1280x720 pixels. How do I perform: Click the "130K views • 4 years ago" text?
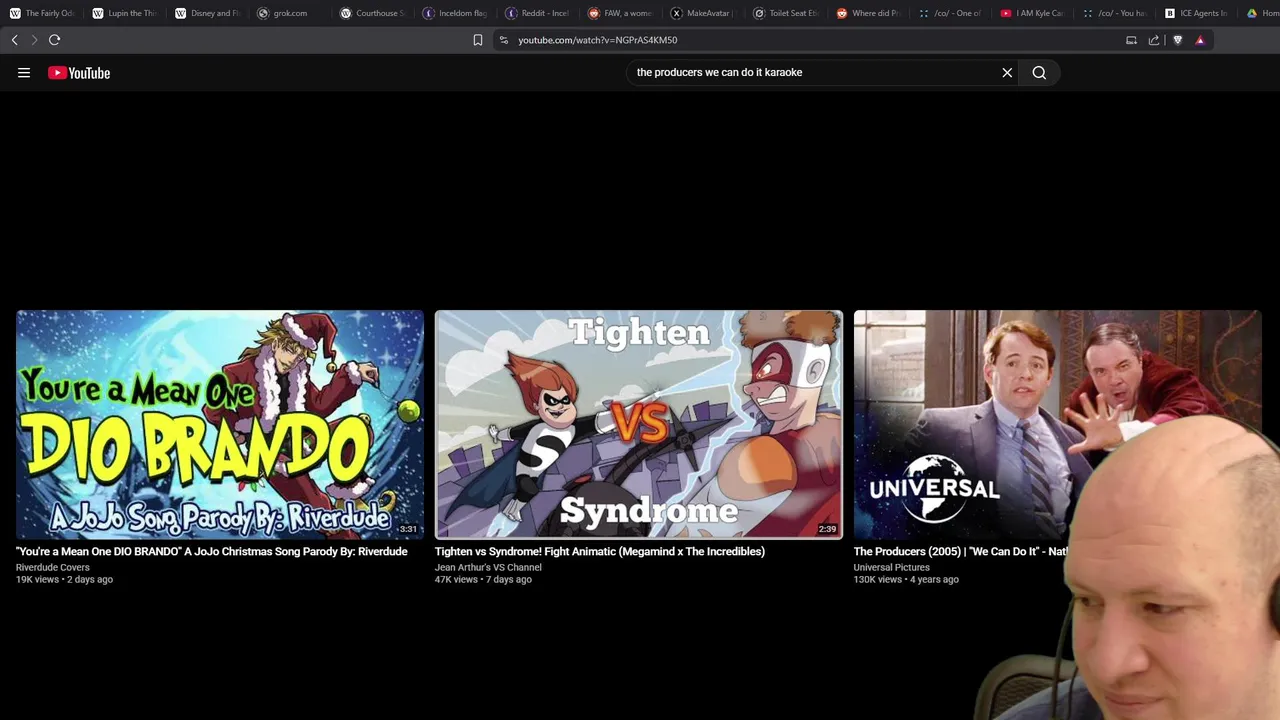click(906, 579)
